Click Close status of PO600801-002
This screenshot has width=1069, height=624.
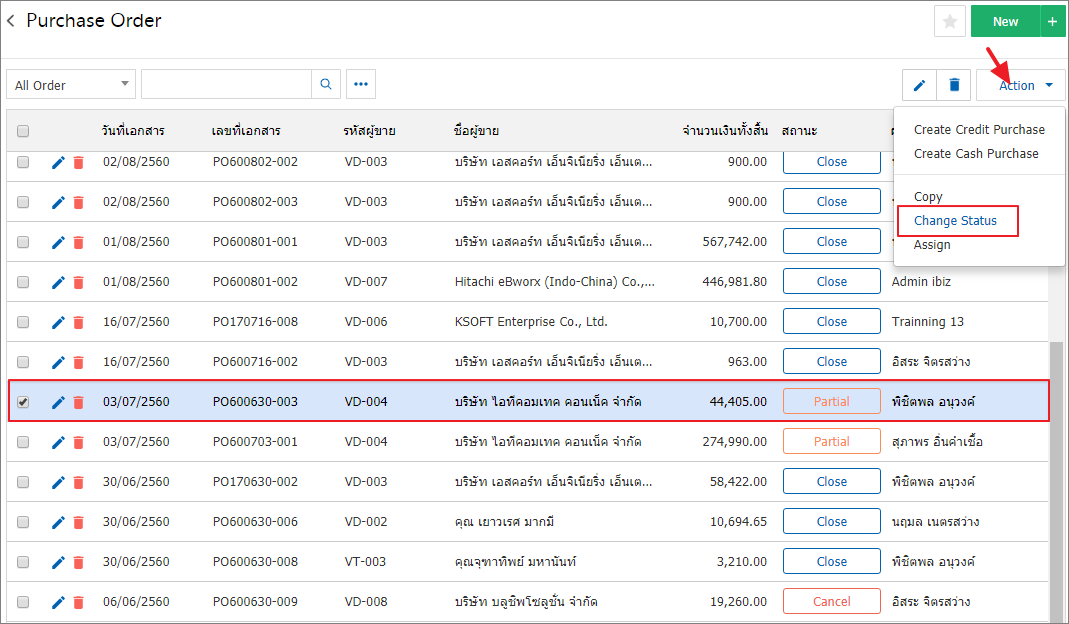pos(832,281)
